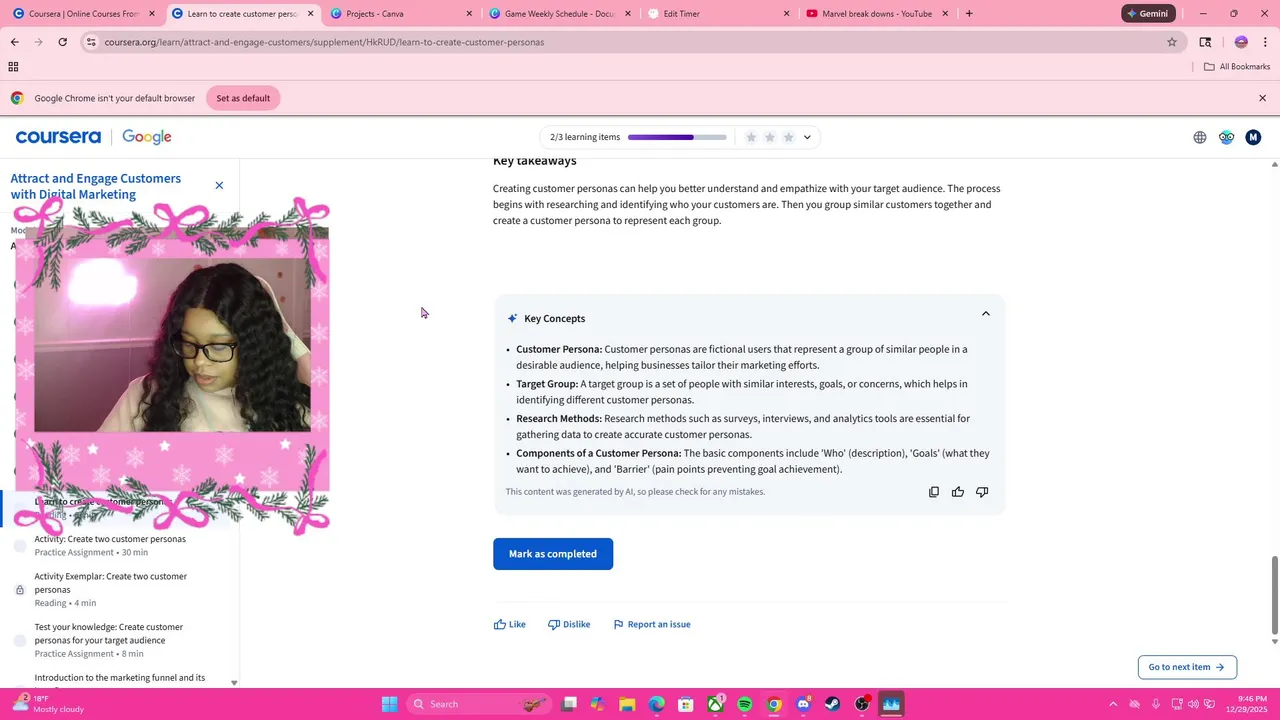Open Activity: Create two customer personas
Image resolution: width=1280 pixels, height=720 pixels.
[110, 539]
